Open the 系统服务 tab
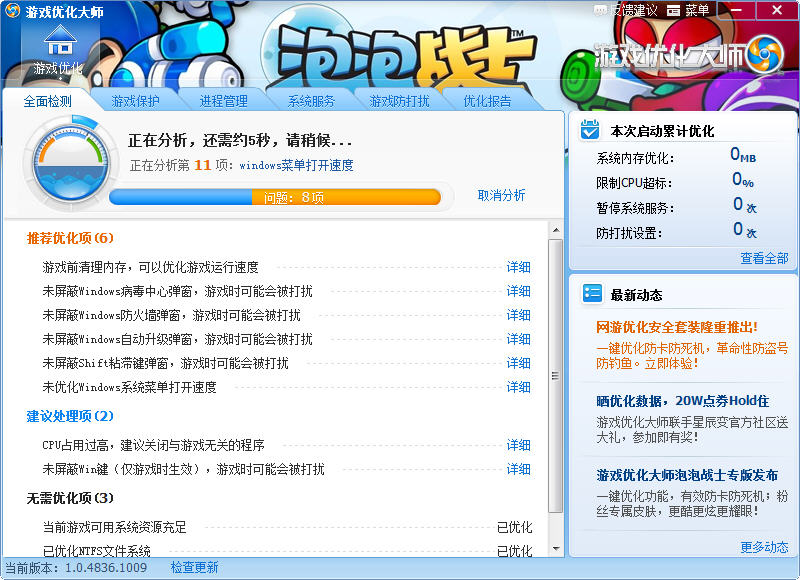800x580 pixels. tap(311, 101)
